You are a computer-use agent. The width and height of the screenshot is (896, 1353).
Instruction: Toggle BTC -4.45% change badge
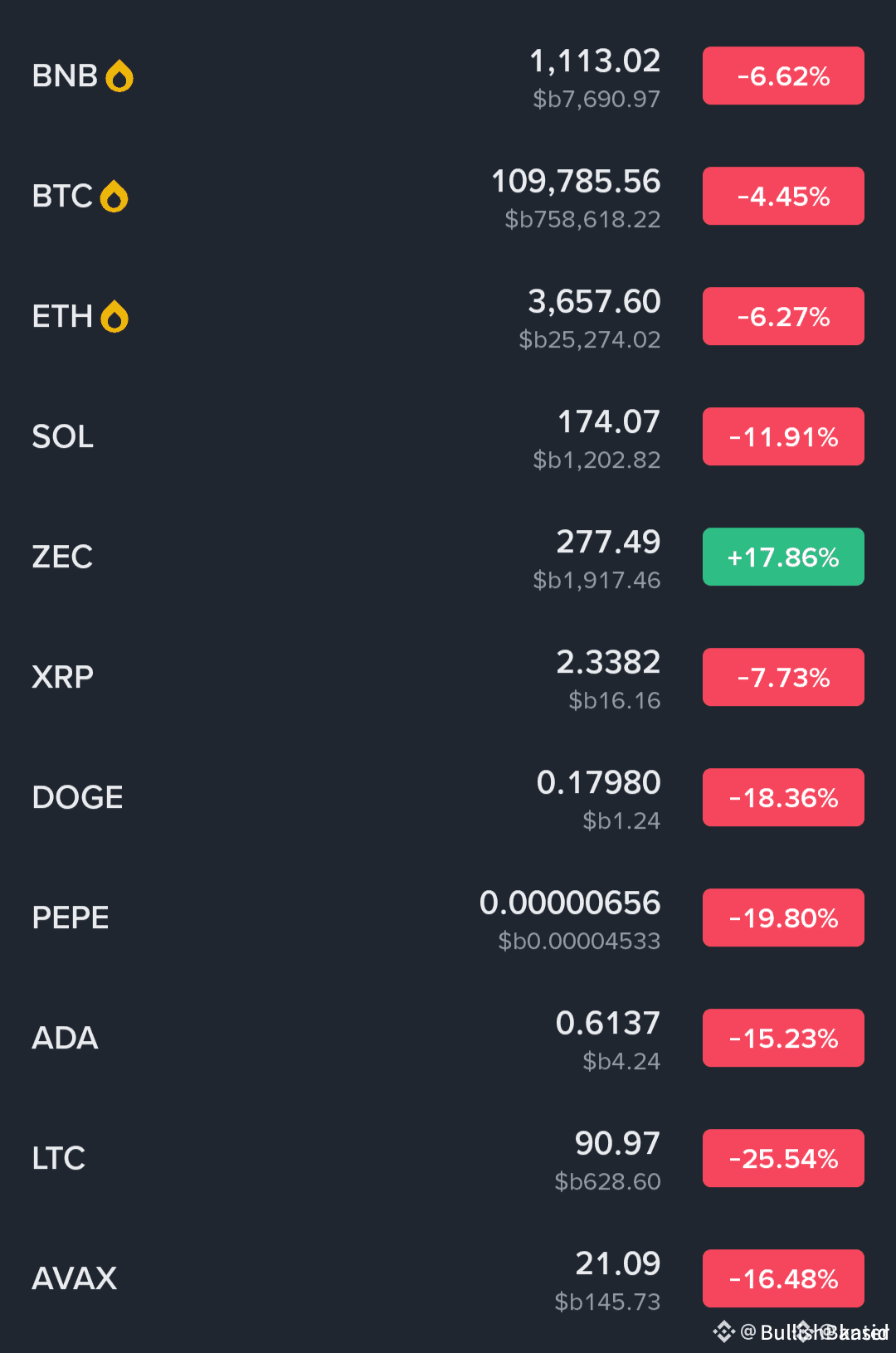point(783,197)
